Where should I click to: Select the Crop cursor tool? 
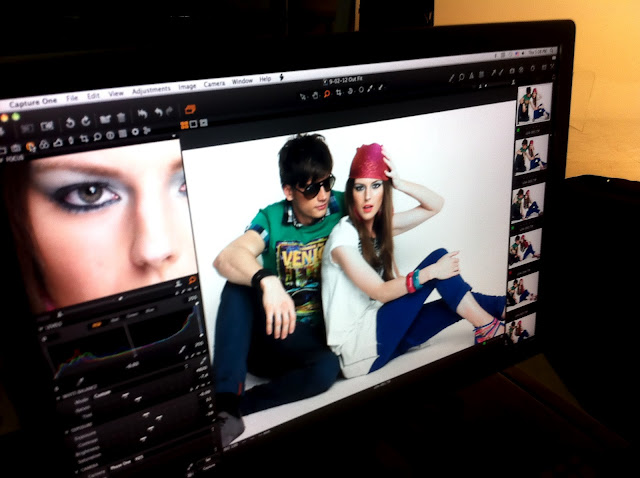[x=339, y=93]
